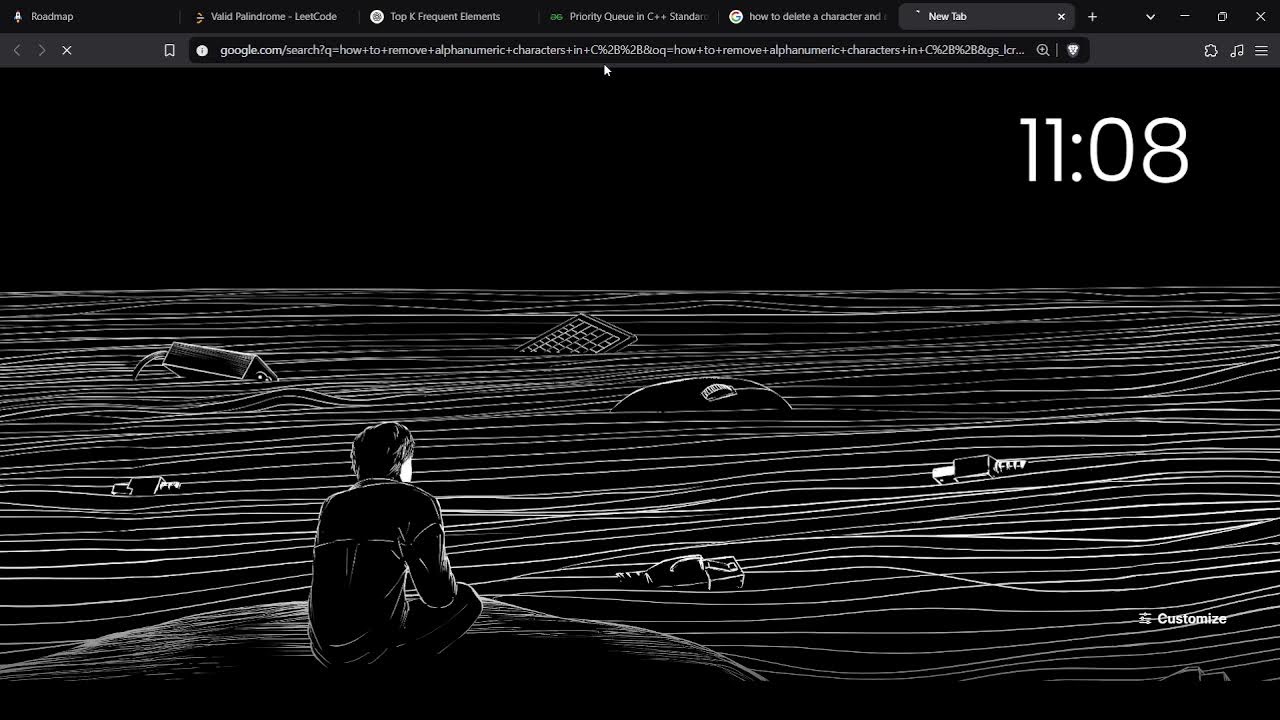Select the New Tab tab
Viewport: 1280px width, 720px height.
[x=987, y=16]
